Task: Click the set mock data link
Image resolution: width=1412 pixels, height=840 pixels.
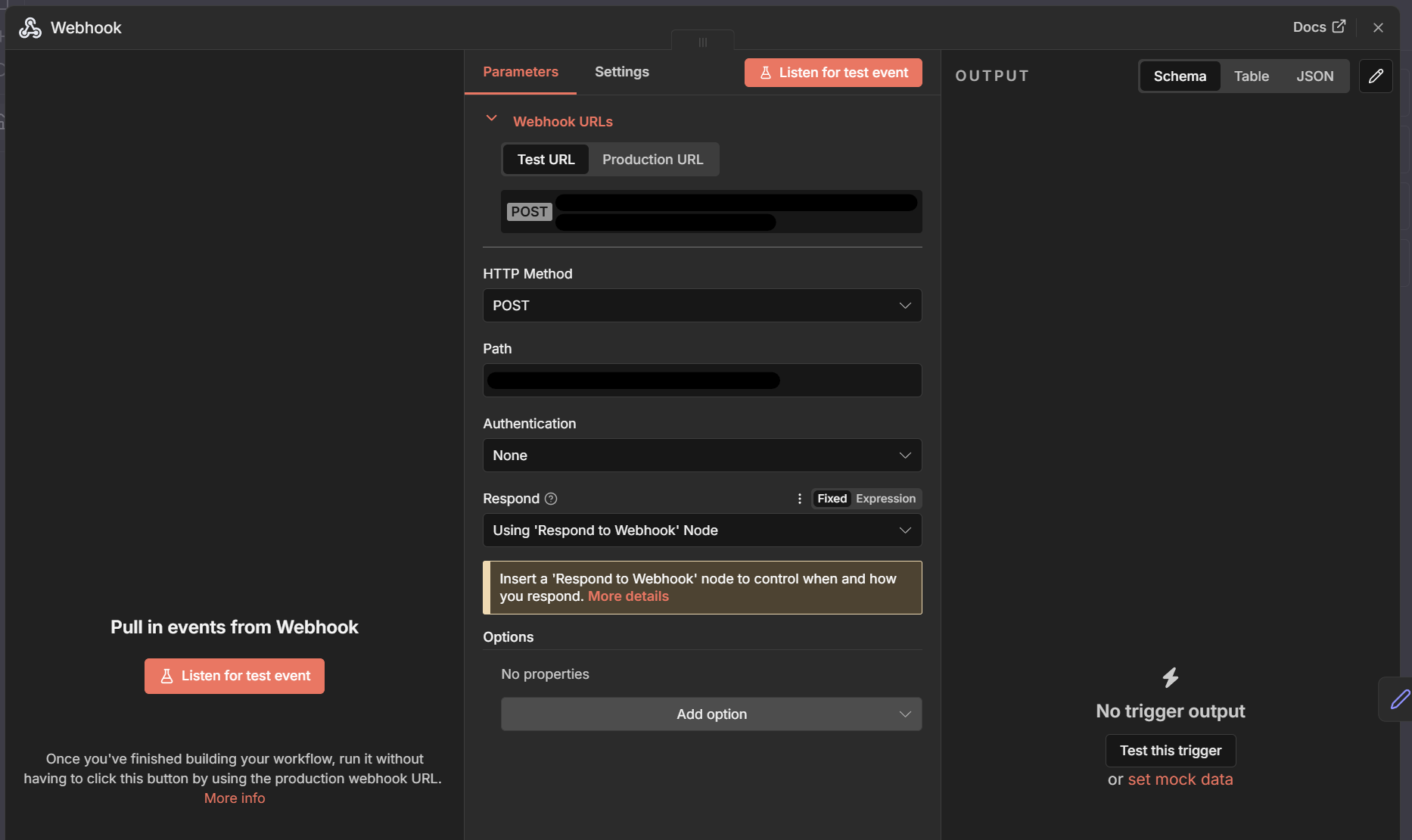Action: pos(1180,779)
